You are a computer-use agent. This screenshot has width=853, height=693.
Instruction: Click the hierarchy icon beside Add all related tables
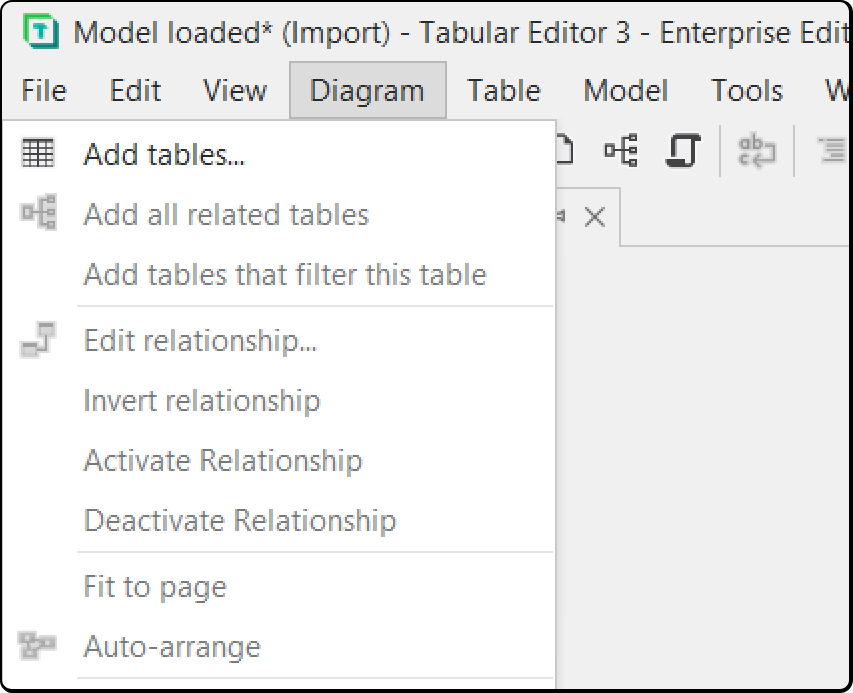click(38, 212)
